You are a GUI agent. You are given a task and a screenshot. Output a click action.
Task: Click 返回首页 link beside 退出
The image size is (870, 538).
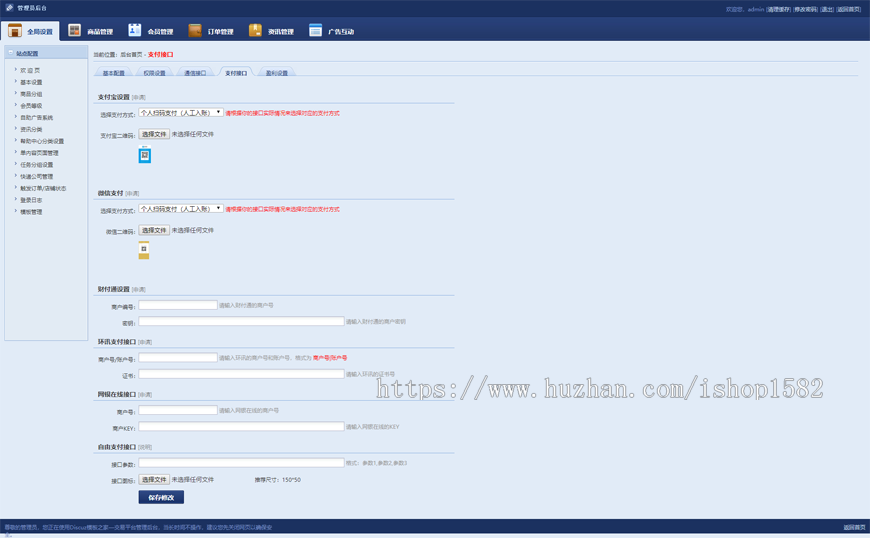point(848,9)
